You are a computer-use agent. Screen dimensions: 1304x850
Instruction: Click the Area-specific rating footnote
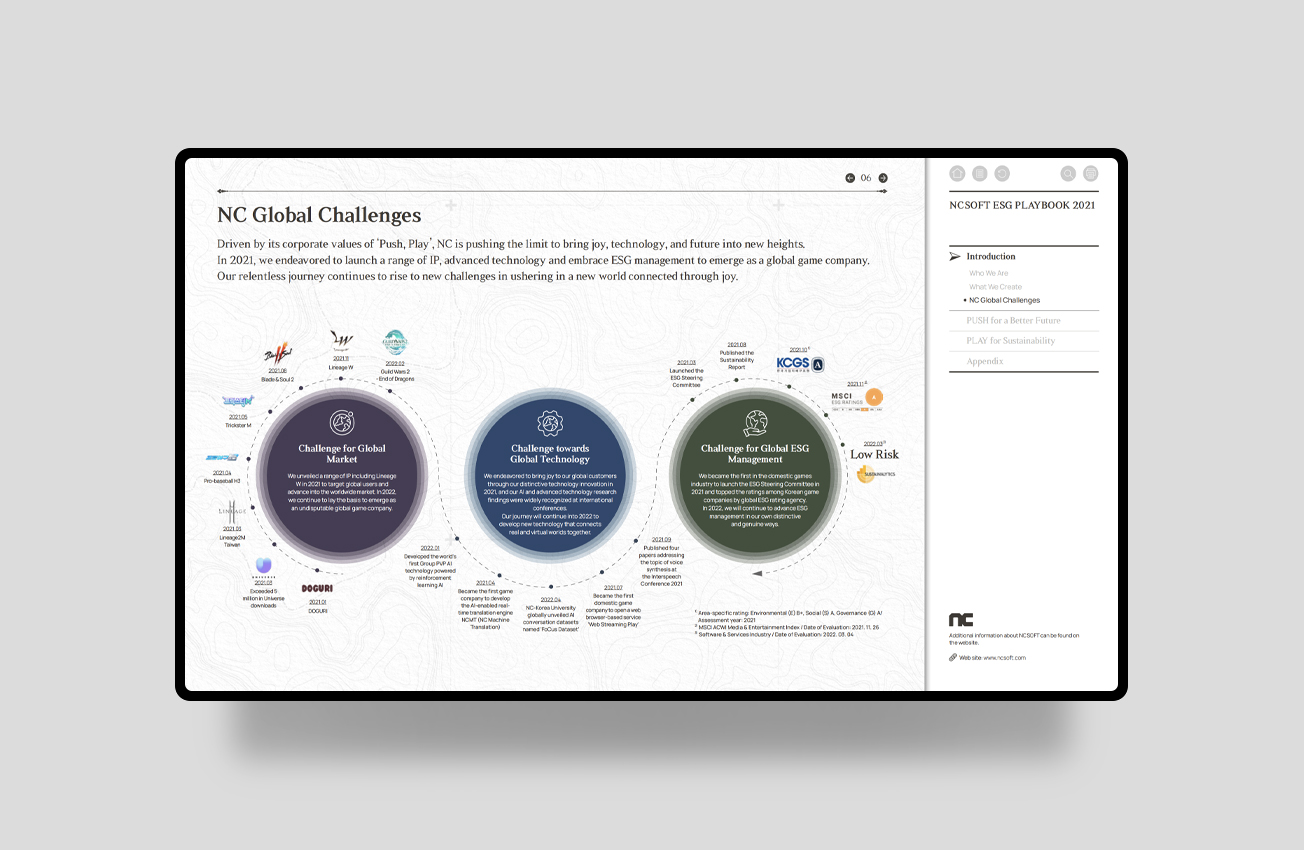[x=789, y=616]
